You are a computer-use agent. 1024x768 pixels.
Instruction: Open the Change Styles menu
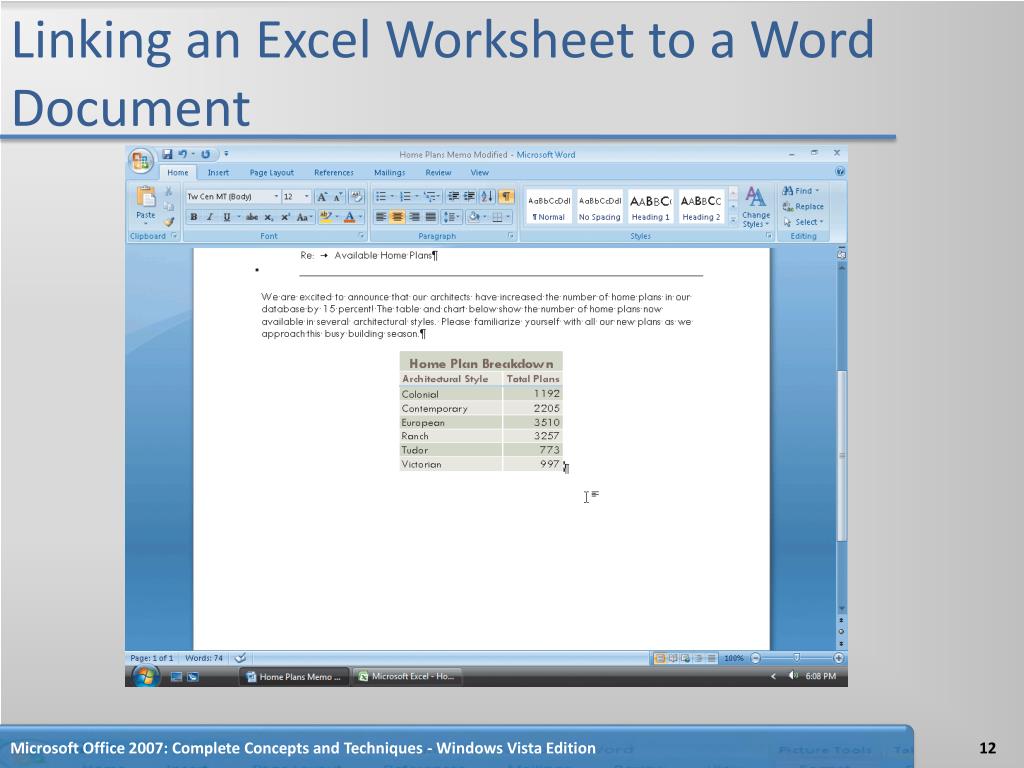click(x=756, y=207)
